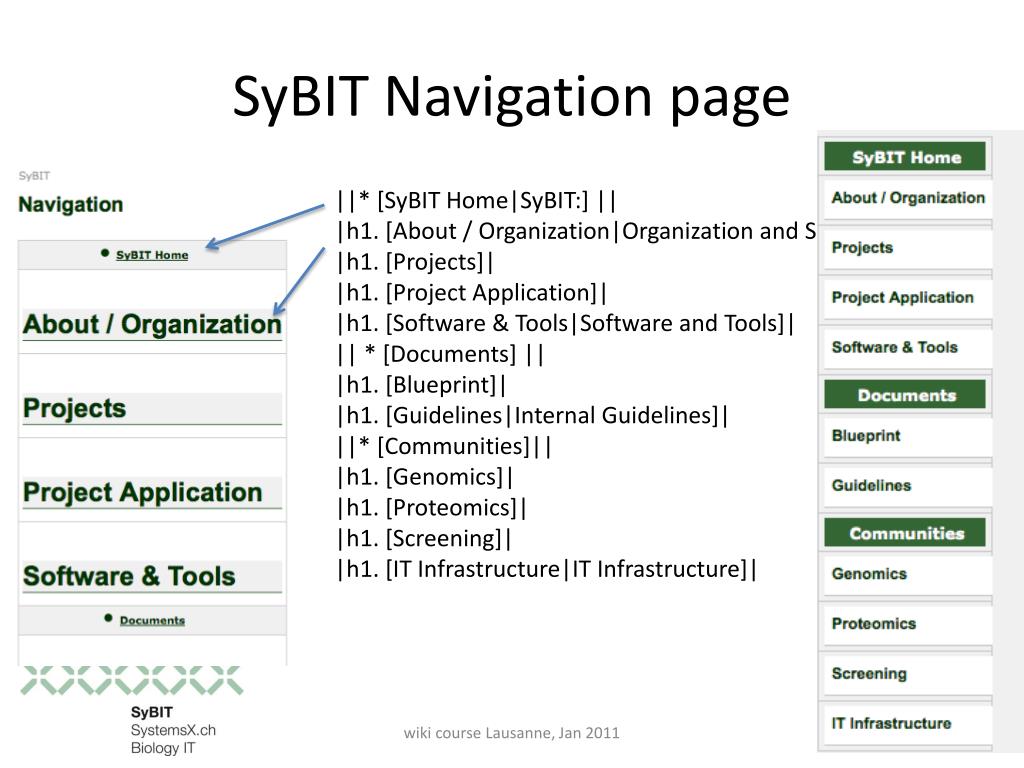
Task: Click the footer text wiki course Lausanne, Jan 2011
Action: [511, 733]
